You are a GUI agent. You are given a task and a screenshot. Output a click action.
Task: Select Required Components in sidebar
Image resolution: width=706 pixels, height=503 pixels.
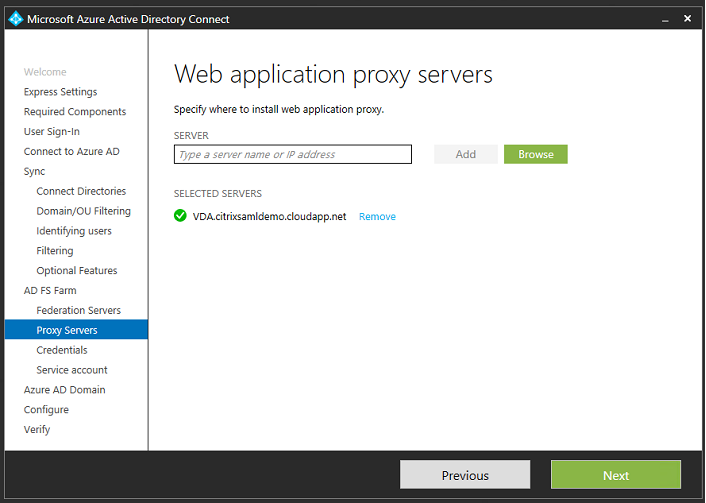tap(75, 112)
